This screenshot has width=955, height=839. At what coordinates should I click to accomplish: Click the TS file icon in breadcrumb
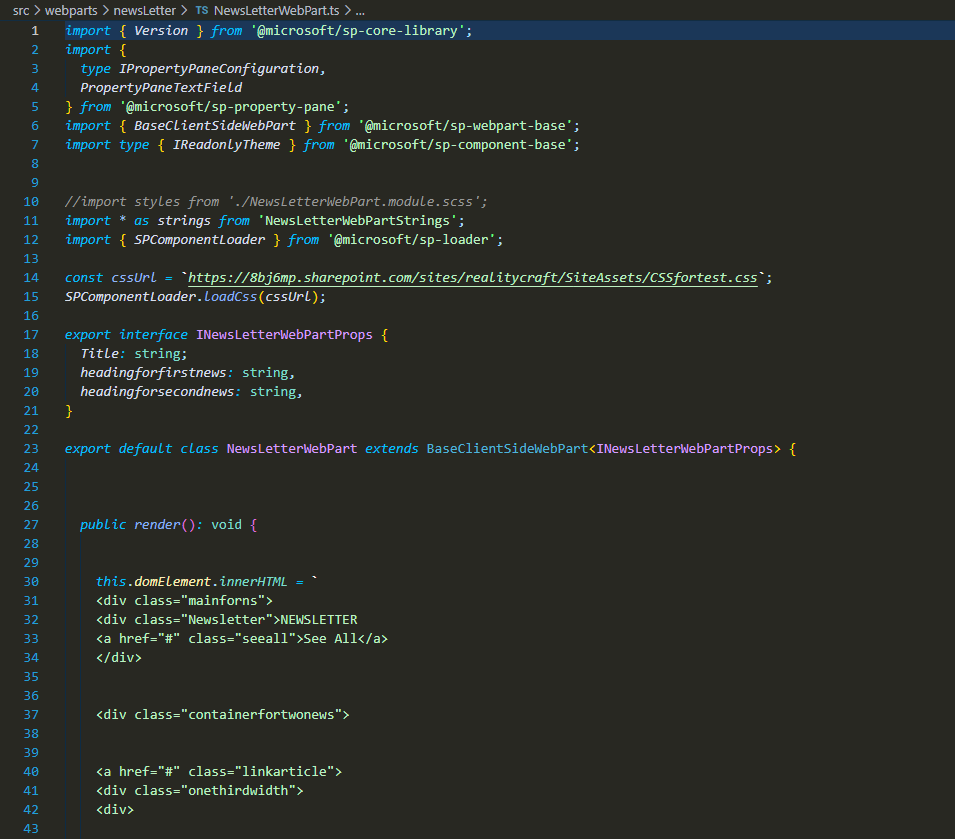click(x=202, y=10)
